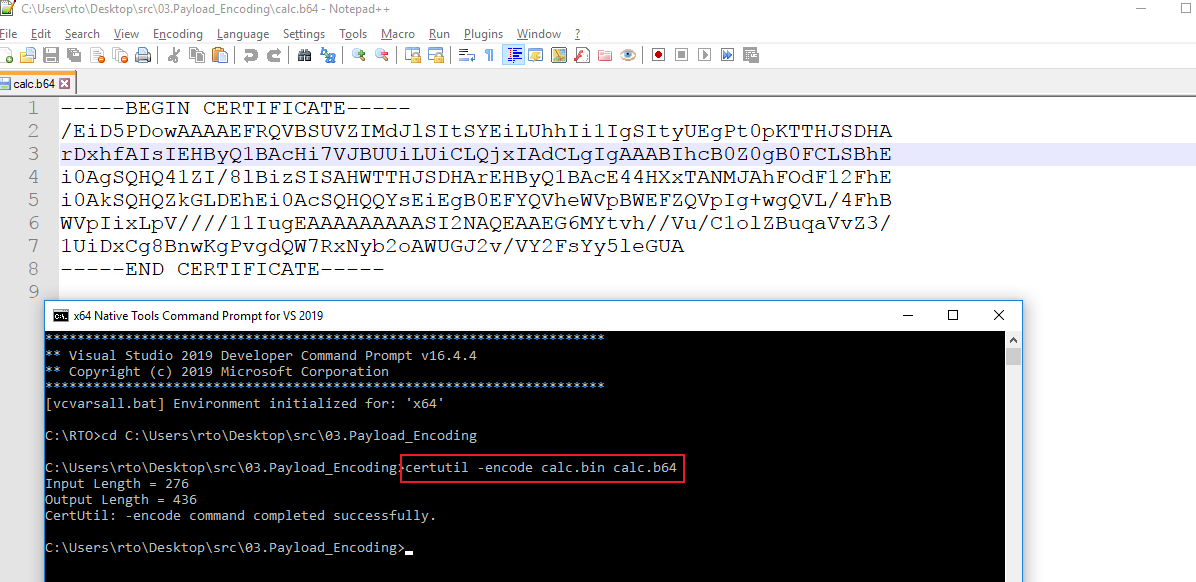Screen dimensions: 1196x582
Task: Select the calc.b64 document tab
Action: click(33, 84)
